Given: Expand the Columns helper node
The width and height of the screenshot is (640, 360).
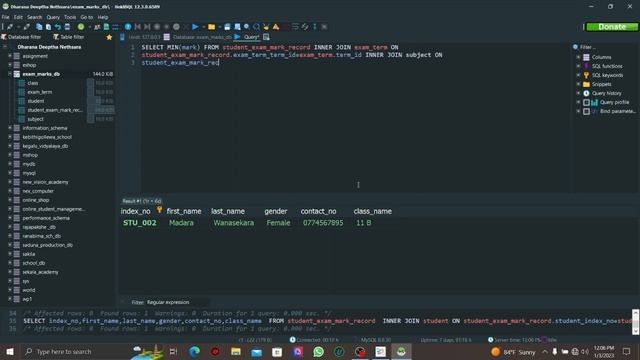Looking at the screenshot, I should [x=578, y=57].
